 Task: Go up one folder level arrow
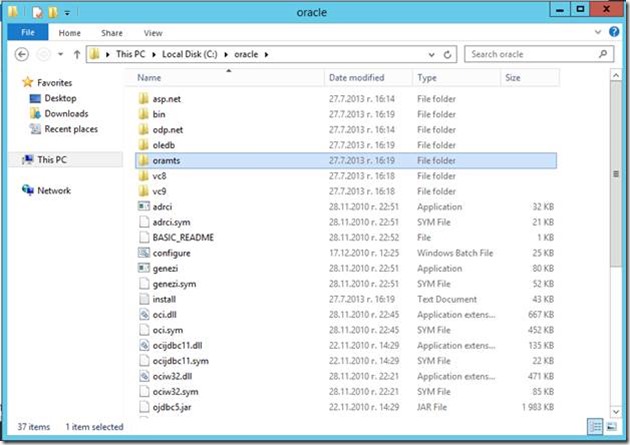(75, 54)
